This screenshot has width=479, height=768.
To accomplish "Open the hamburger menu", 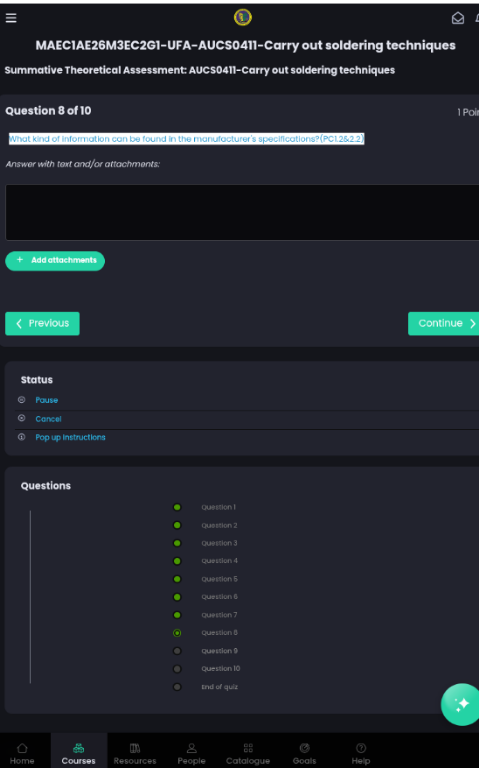I will point(11,18).
